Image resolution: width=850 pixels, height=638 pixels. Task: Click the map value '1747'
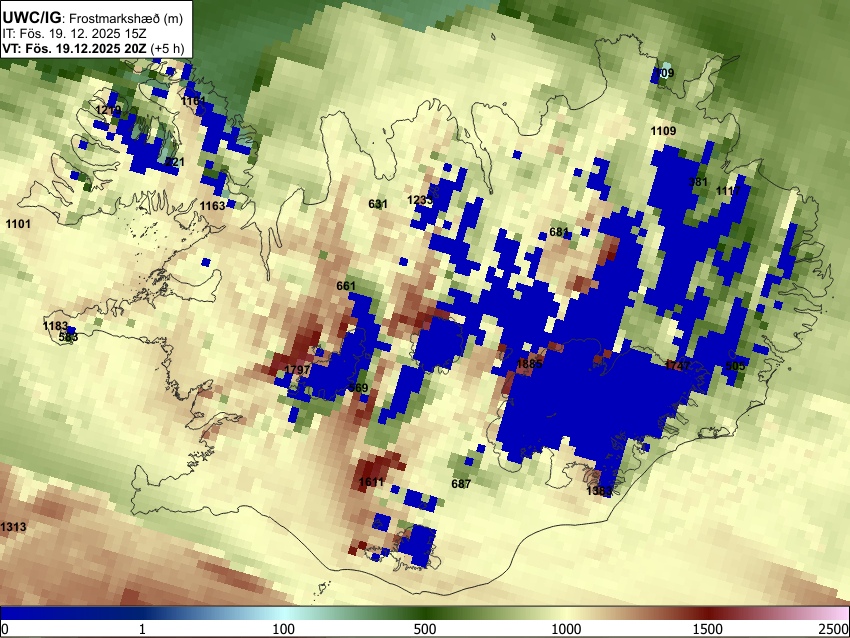click(678, 365)
